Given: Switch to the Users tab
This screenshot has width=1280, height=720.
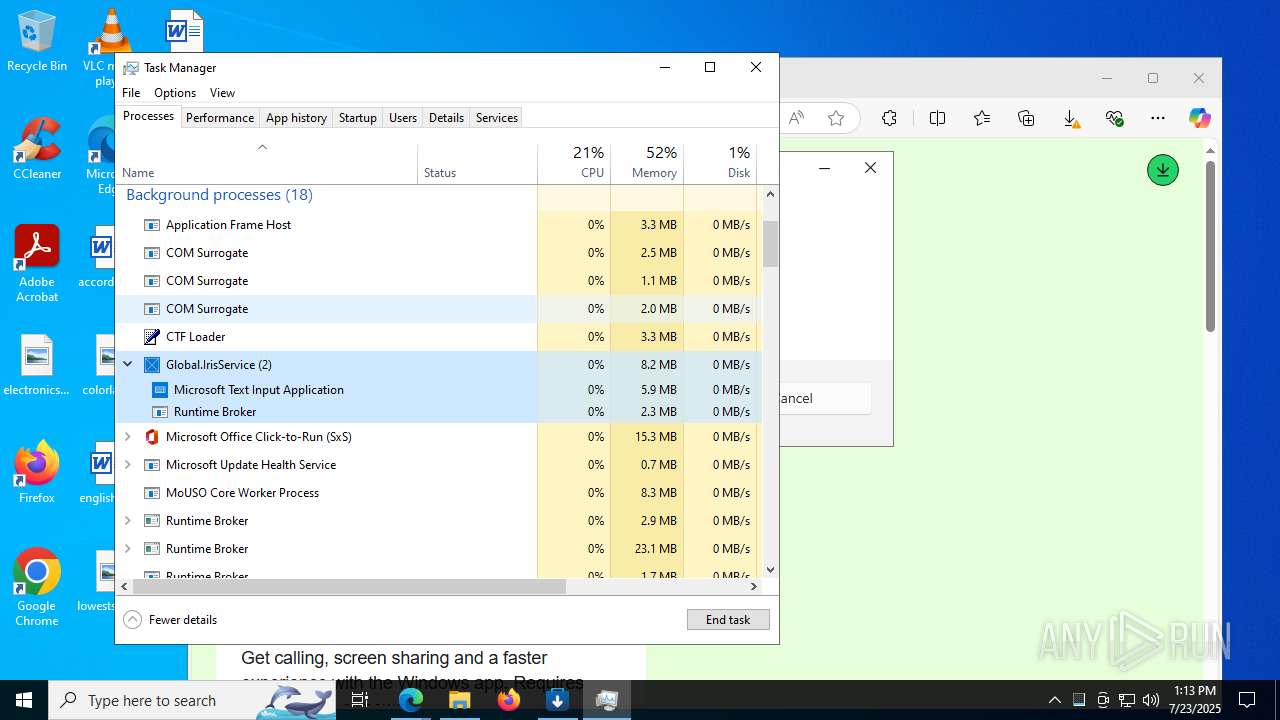Looking at the screenshot, I should pos(403,118).
